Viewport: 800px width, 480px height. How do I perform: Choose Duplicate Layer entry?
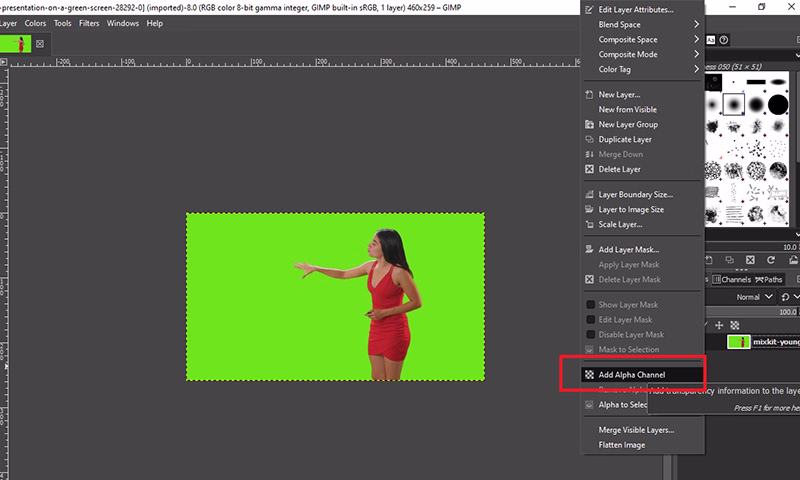point(642,139)
